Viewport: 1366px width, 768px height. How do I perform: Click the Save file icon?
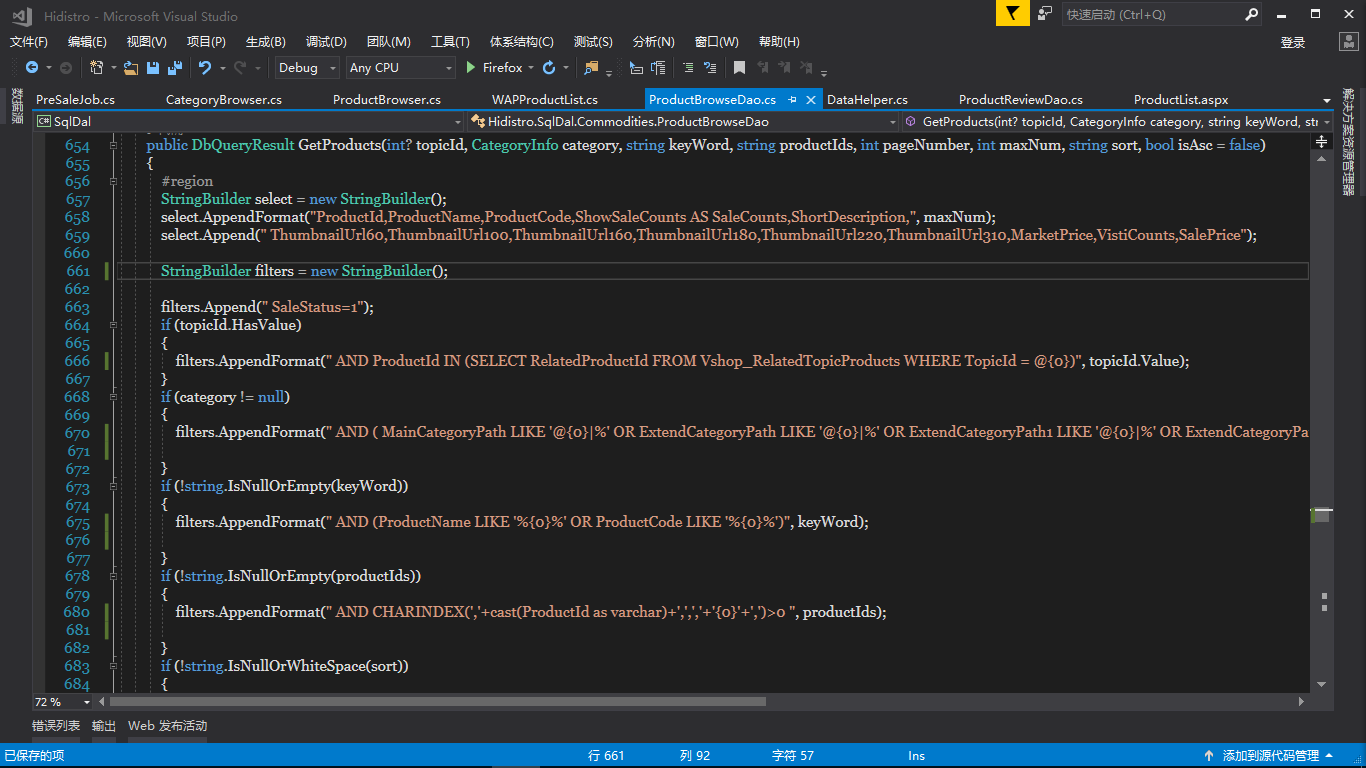(x=153, y=68)
